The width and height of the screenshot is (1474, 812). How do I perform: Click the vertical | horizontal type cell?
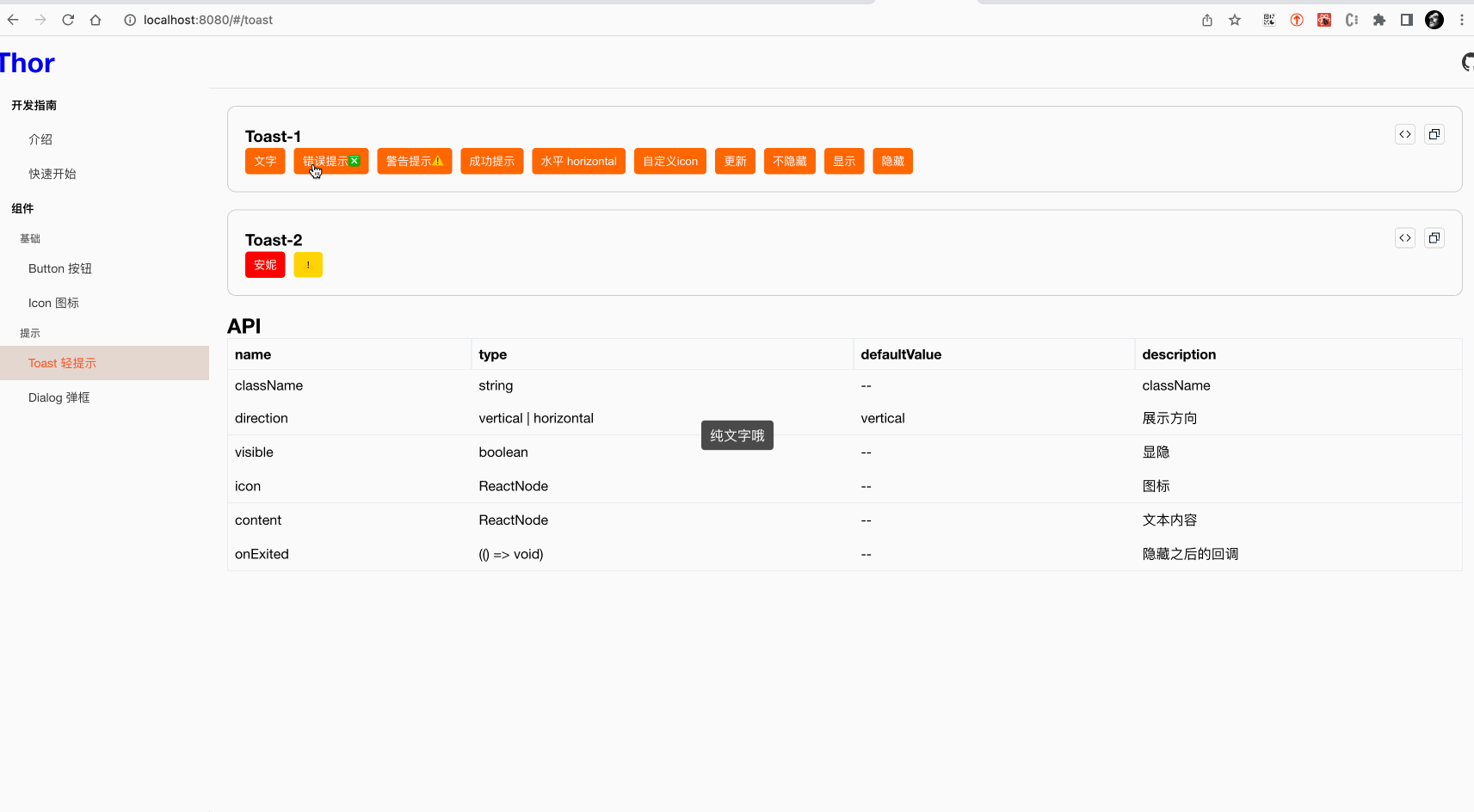tap(536, 418)
